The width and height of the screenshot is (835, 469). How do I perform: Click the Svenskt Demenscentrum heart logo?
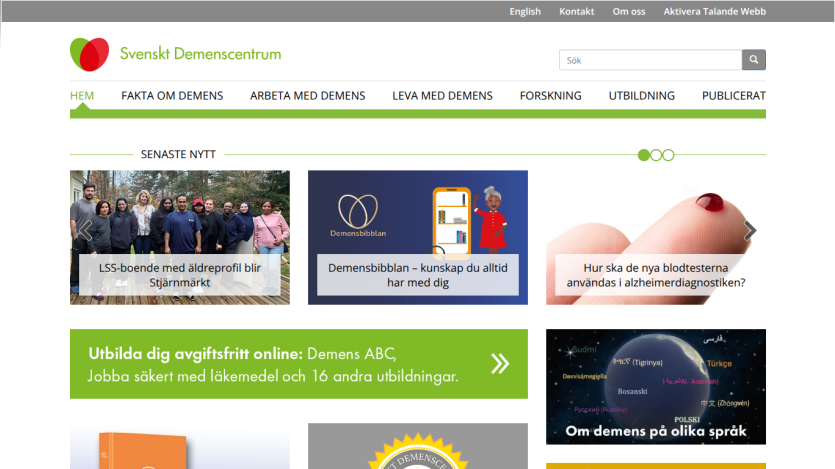(89, 54)
